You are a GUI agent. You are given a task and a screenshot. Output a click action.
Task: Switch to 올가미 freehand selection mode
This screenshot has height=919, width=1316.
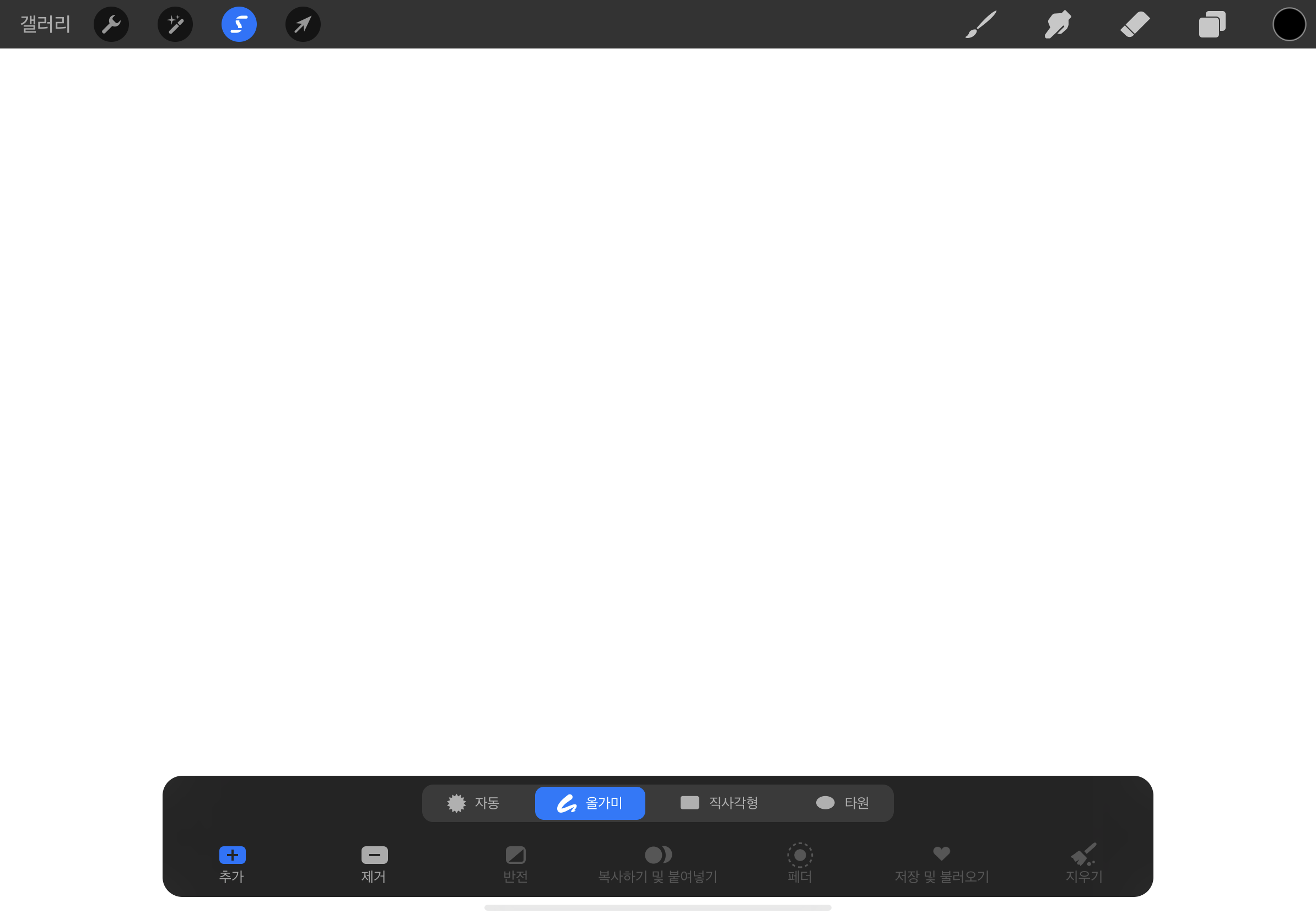(x=590, y=803)
